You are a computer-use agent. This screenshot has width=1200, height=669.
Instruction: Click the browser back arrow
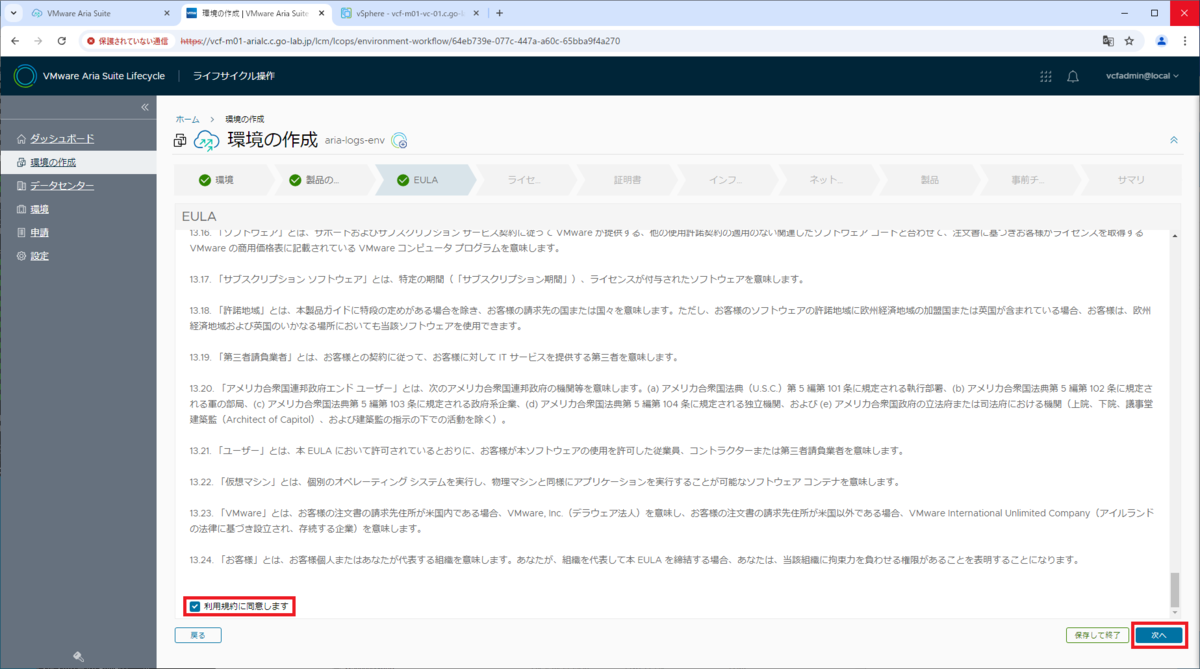[x=16, y=41]
